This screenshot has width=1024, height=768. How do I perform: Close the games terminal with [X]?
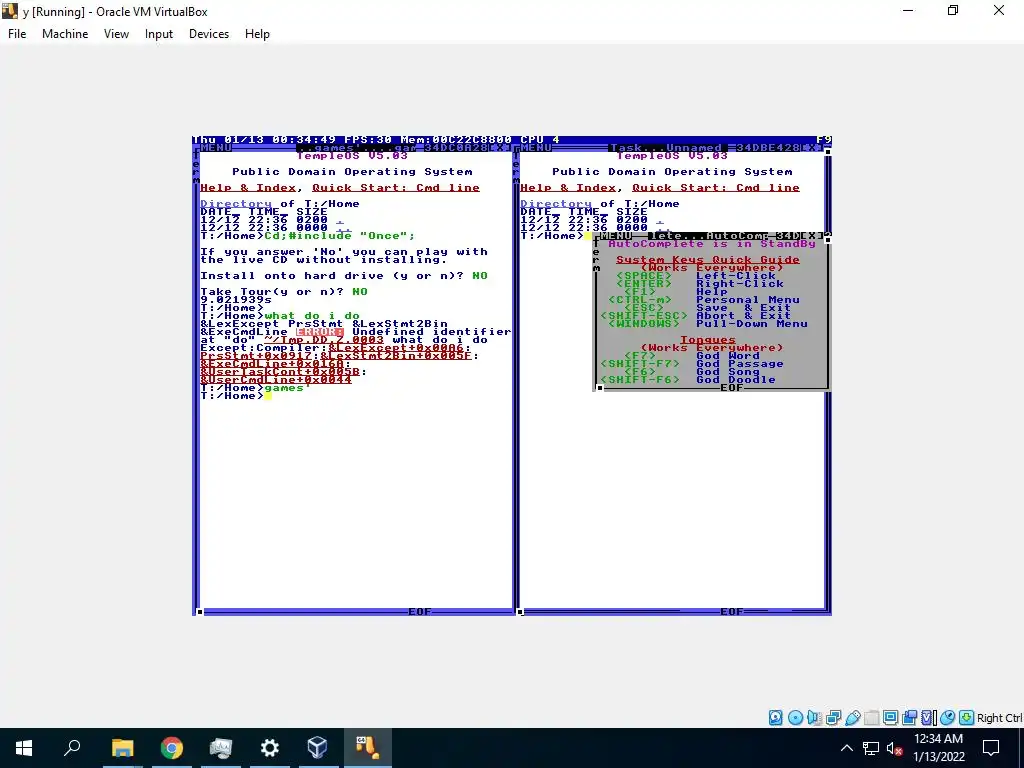click(x=500, y=148)
